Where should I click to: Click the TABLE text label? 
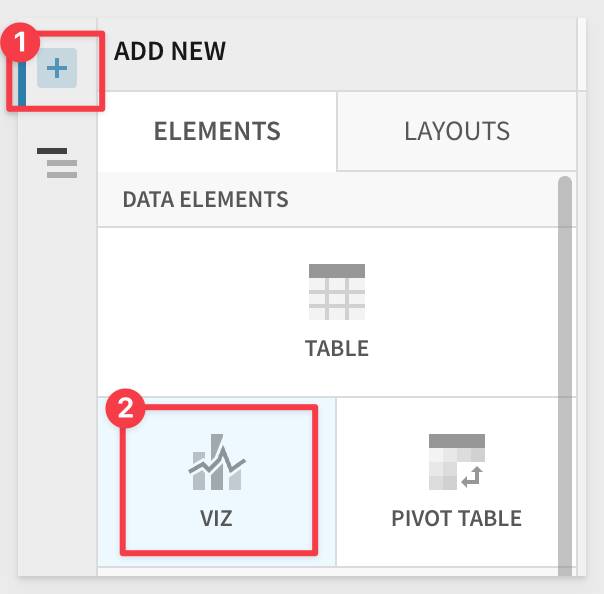pos(337,349)
